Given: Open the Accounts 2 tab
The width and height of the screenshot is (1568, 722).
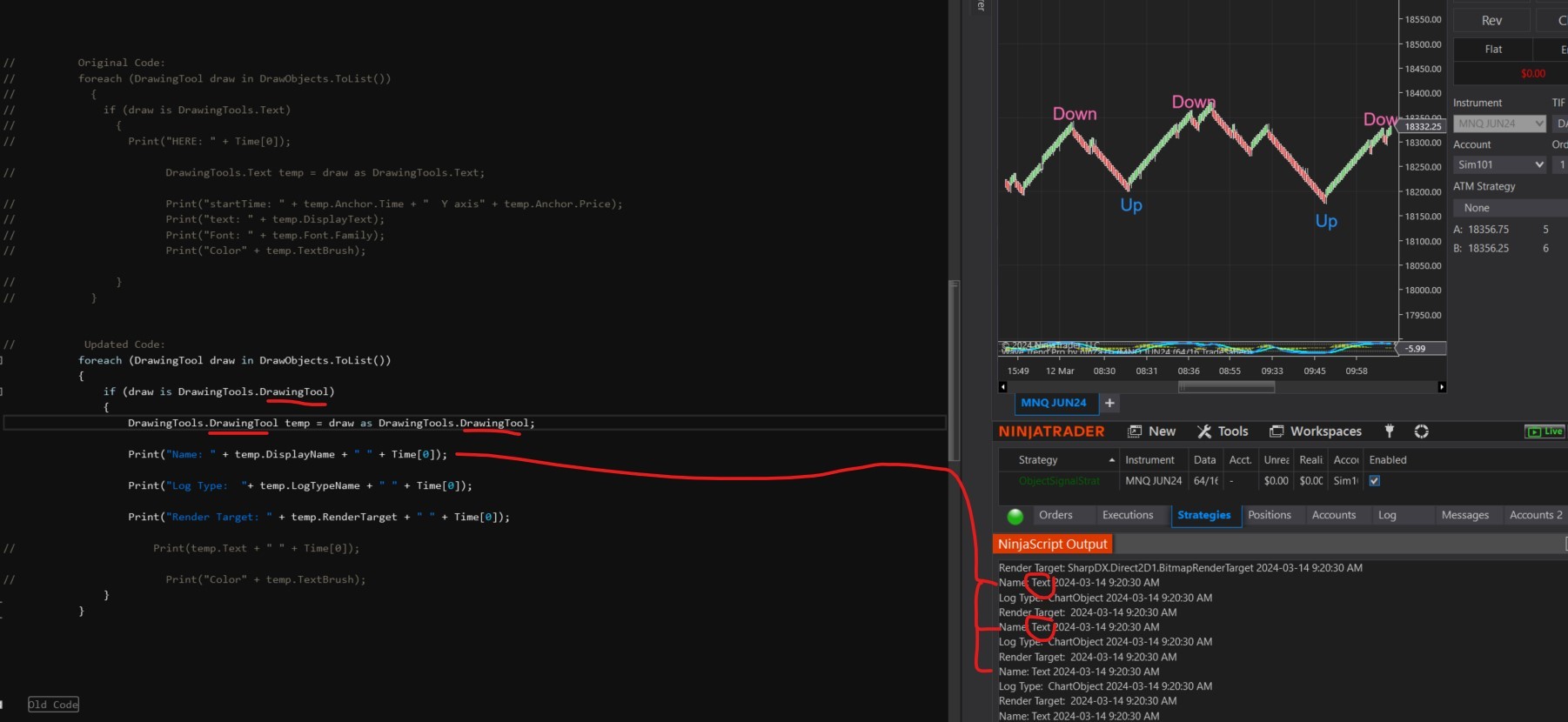Looking at the screenshot, I should [x=1536, y=516].
